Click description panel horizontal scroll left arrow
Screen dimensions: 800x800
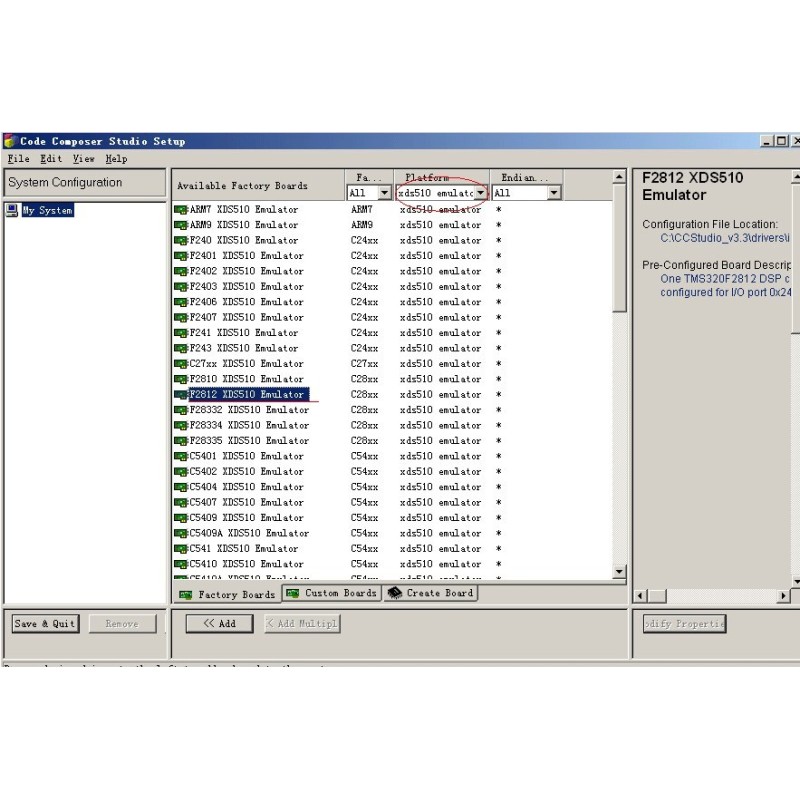pos(640,595)
